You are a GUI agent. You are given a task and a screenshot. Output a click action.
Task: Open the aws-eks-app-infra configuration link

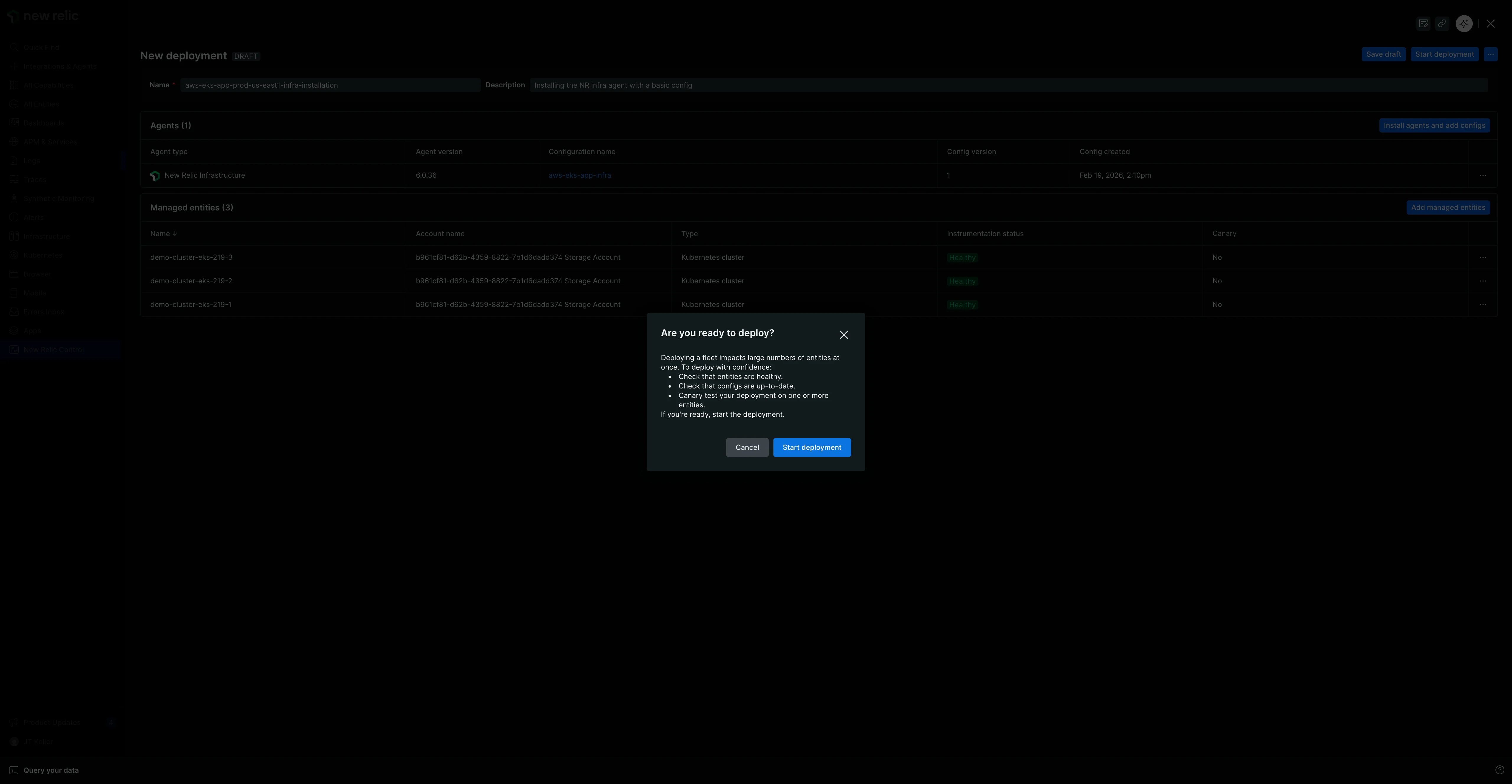coord(579,175)
